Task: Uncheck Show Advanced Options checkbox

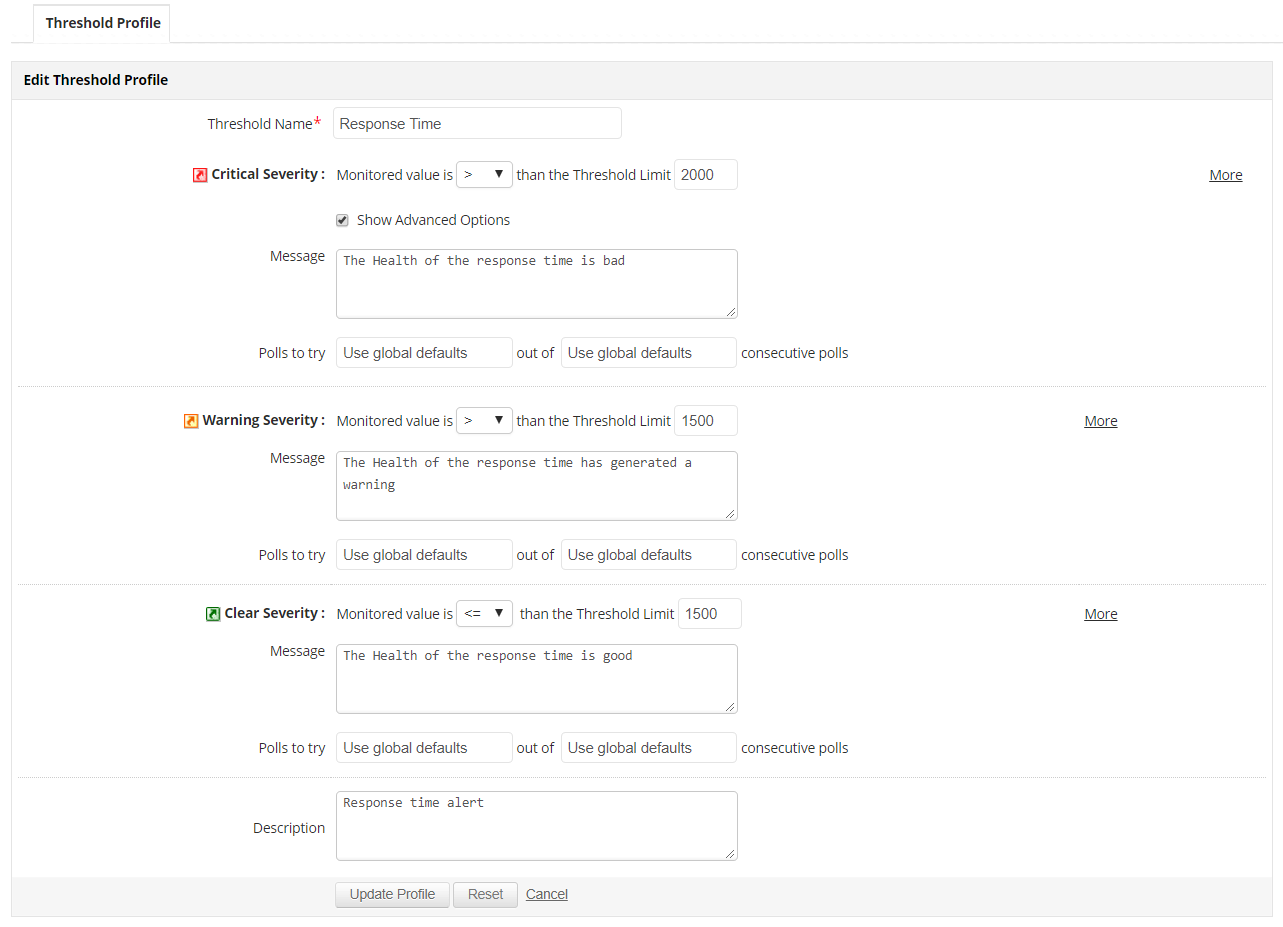Action: pos(342,220)
